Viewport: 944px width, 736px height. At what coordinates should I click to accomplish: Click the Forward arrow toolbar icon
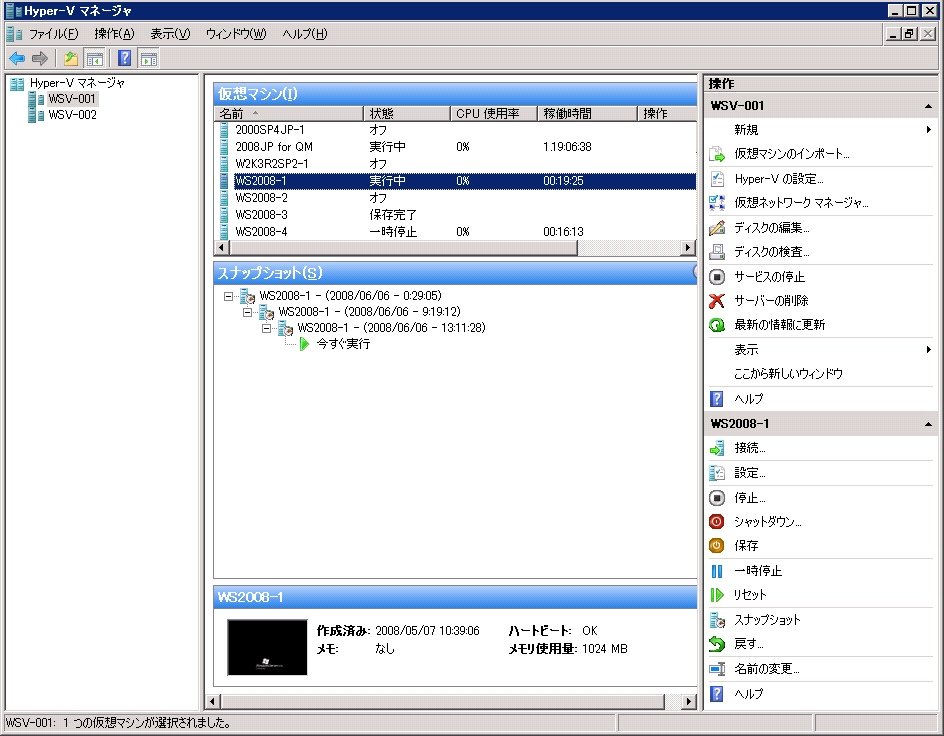coord(40,58)
